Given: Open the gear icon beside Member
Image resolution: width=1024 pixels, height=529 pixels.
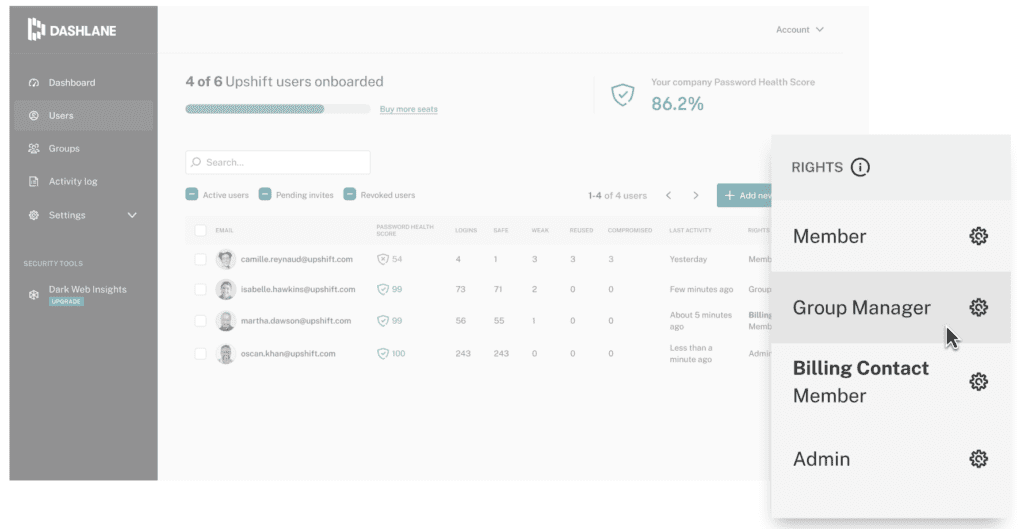Looking at the screenshot, I should tap(979, 236).
